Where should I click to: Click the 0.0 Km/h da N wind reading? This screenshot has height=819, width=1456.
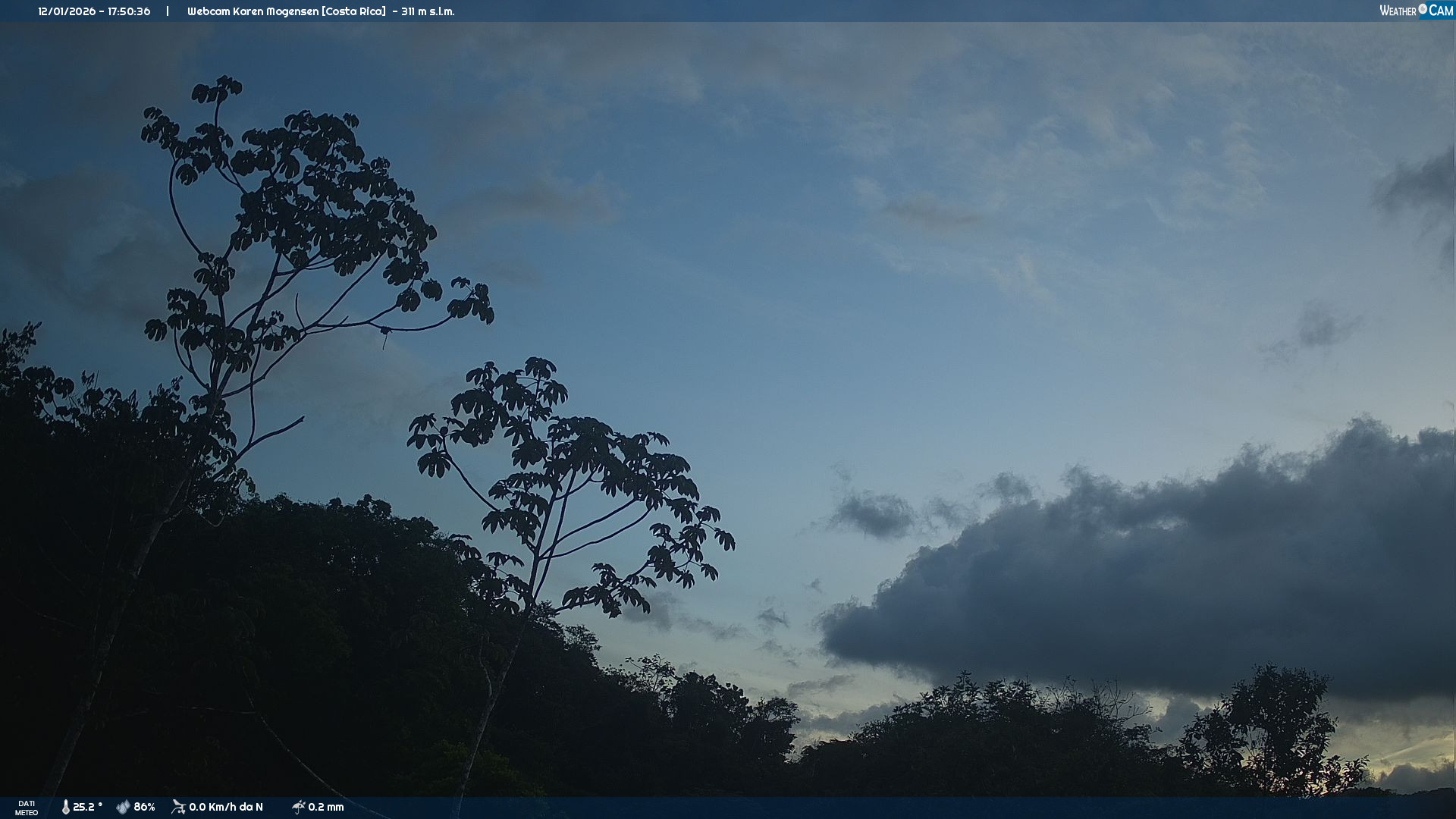(225, 807)
